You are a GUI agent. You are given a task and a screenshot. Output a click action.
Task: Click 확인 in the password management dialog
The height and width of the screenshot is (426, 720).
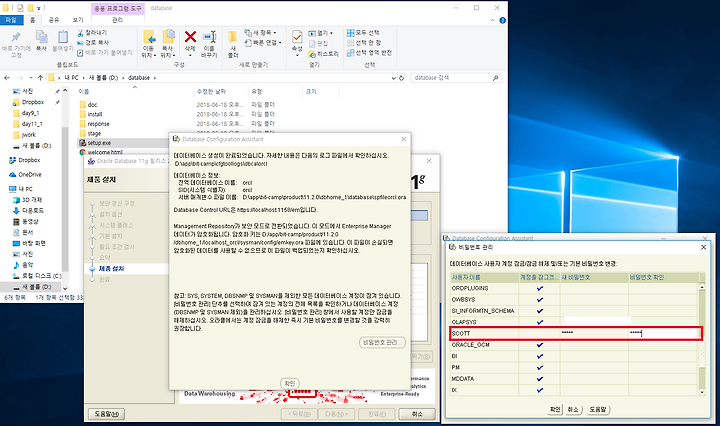[x=555, y=409]
